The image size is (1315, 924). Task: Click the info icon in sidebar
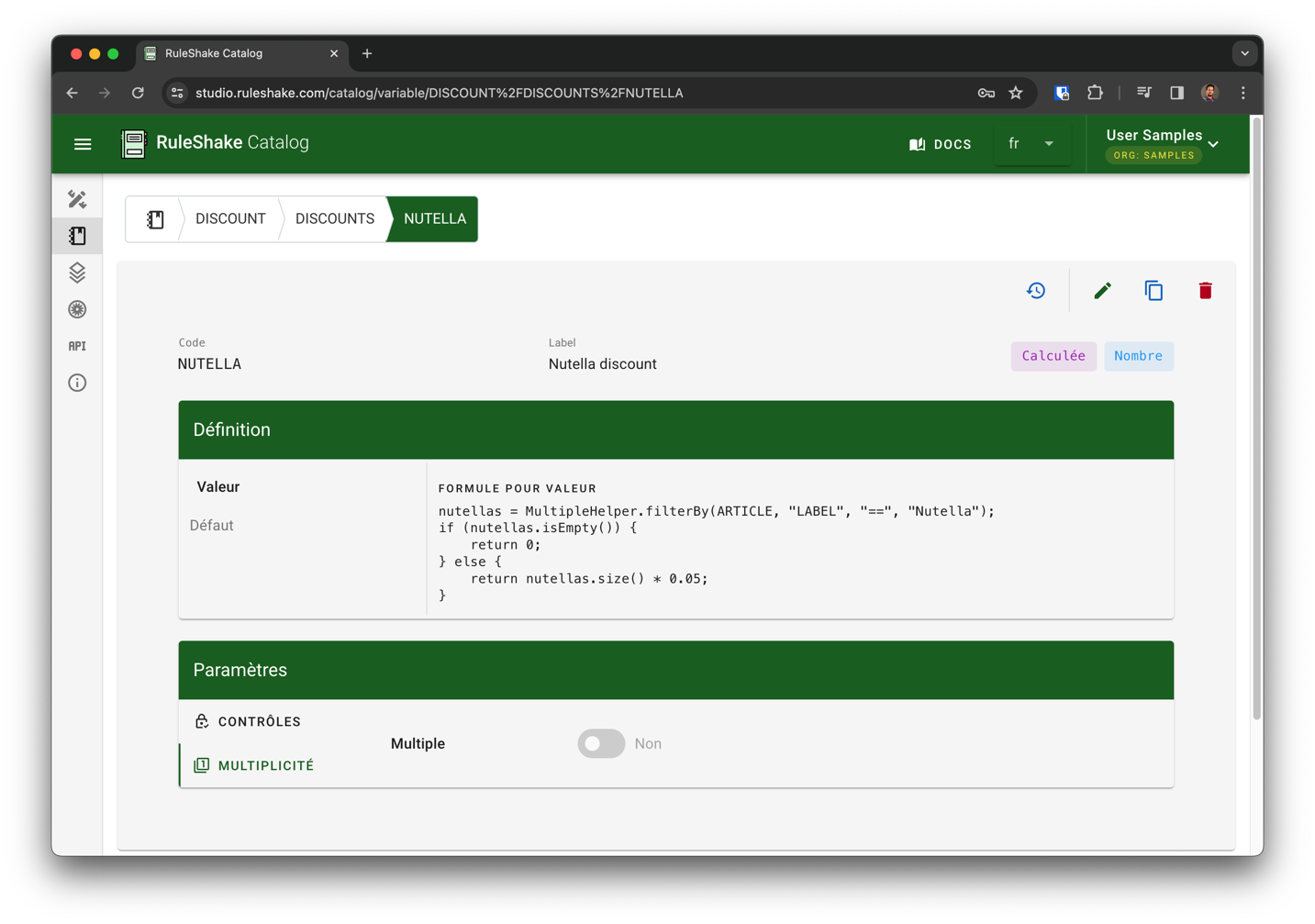77,383
